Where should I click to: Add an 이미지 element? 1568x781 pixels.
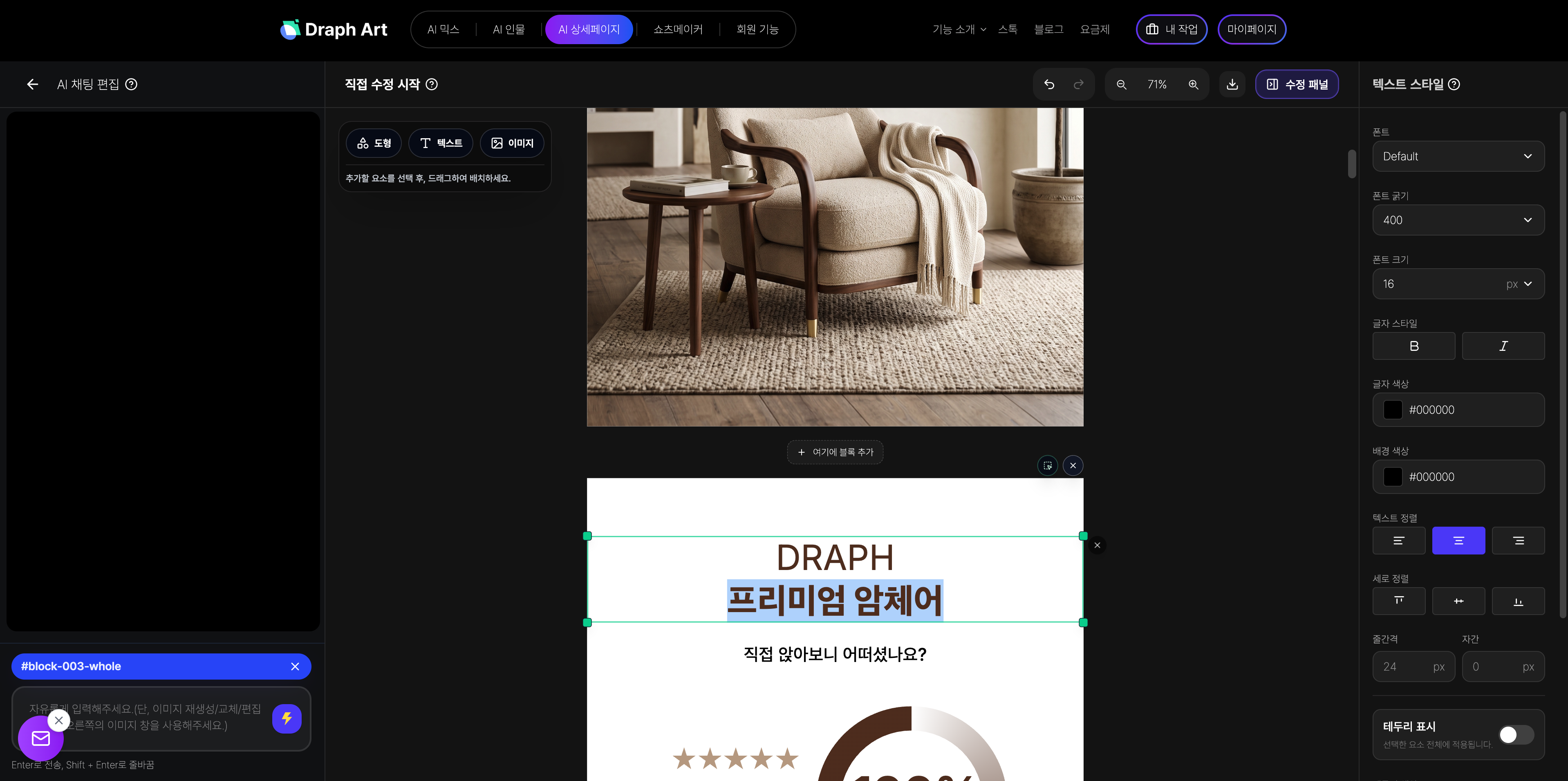click(512, 143)
